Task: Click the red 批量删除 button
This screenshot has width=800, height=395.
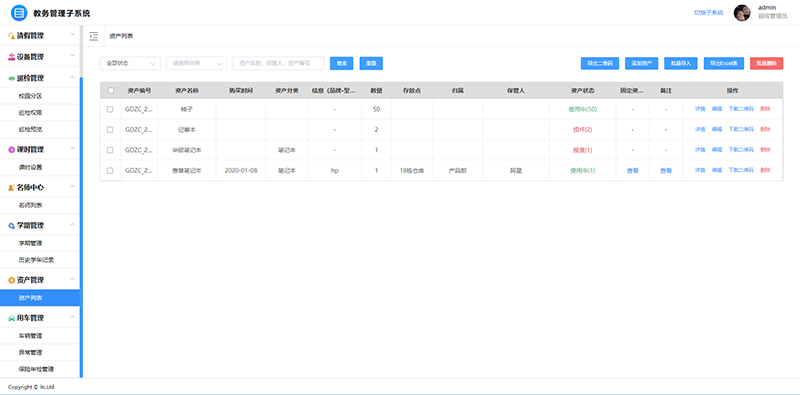Action: coord(766,63)
